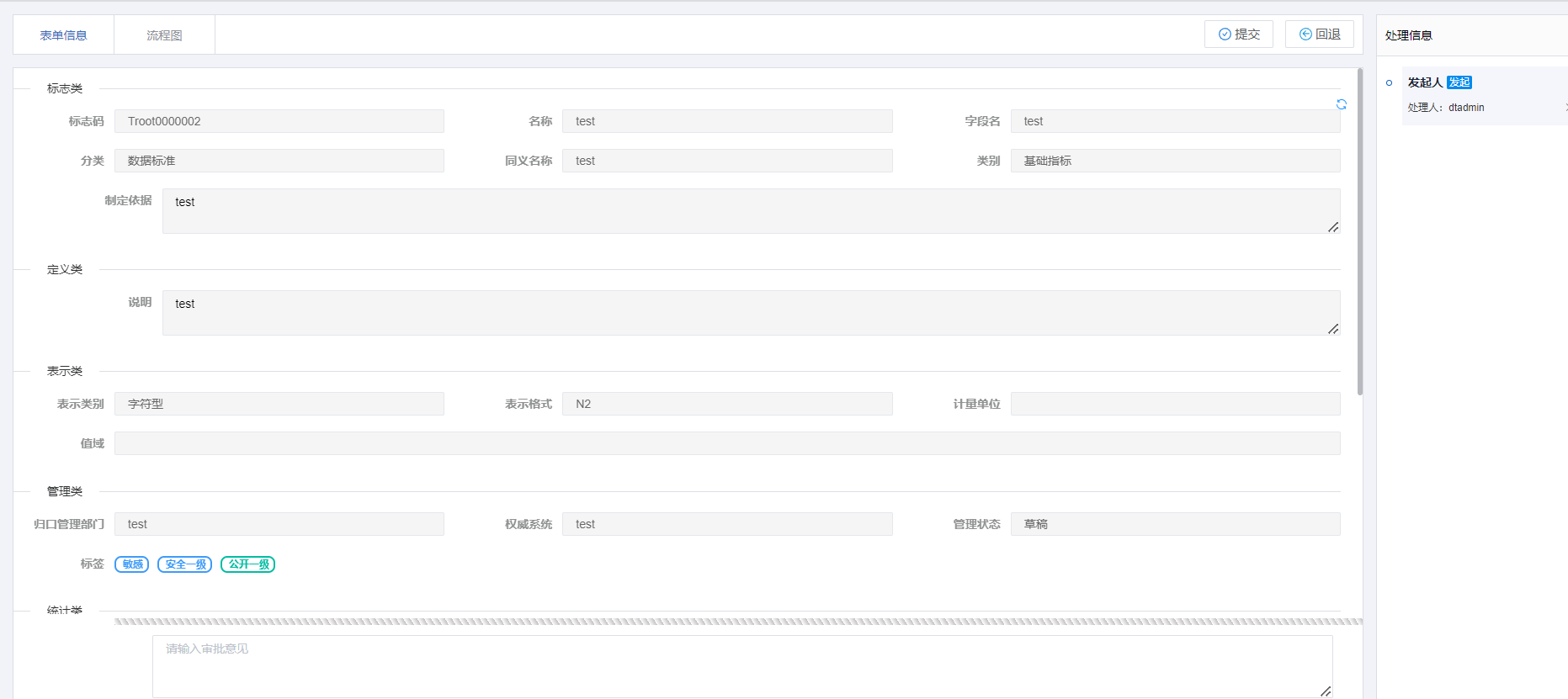This screenshot has width=1568, height=699.
Task: Open the 分类 field showing 数据标准
Action: pos(279,161)
